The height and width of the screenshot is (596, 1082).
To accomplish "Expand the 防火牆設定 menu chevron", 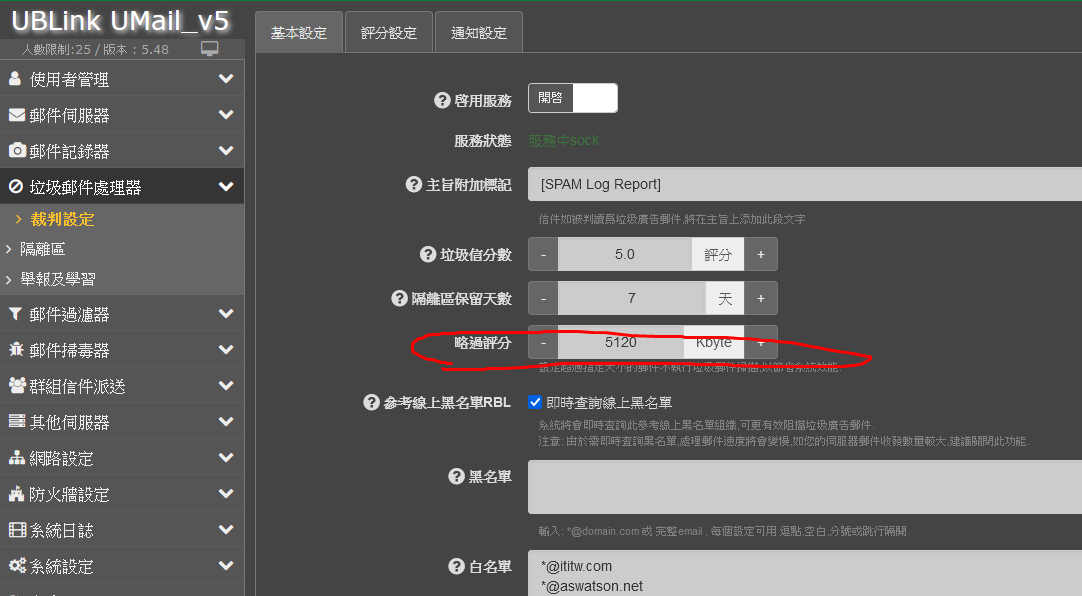I will 226,494.
